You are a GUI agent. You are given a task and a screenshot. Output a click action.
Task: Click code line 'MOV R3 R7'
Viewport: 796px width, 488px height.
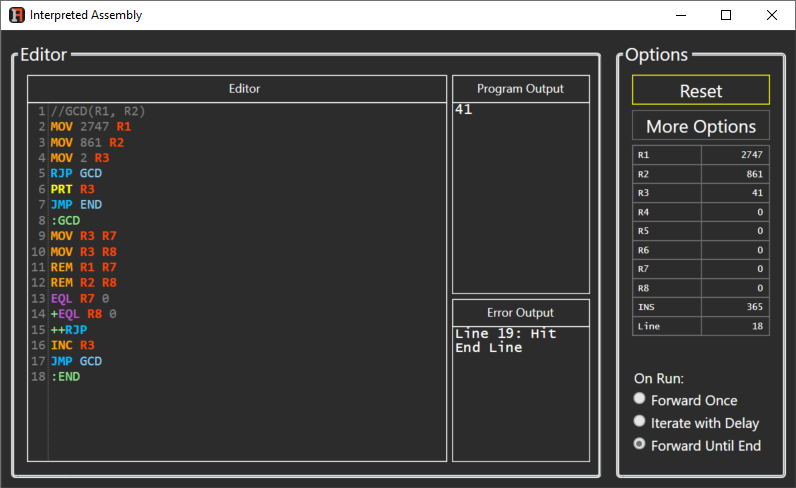(83, 236)
